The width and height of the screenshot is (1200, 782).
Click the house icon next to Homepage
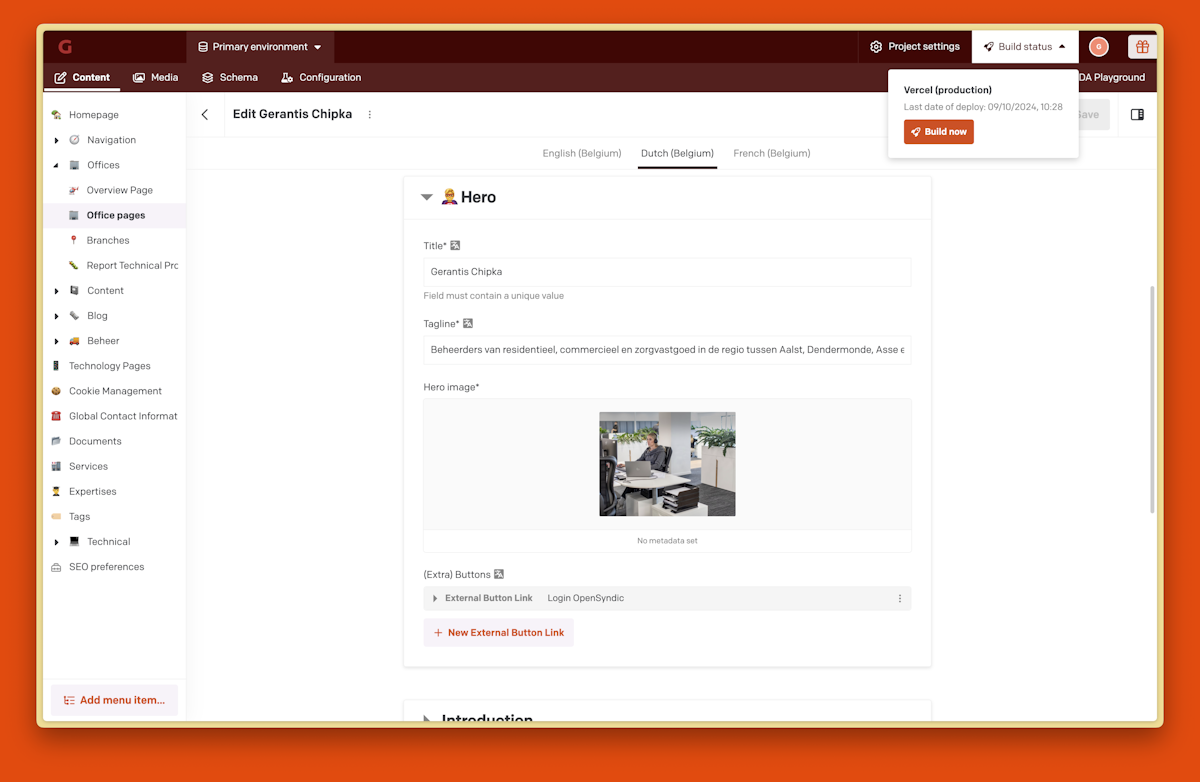[56, 115]
